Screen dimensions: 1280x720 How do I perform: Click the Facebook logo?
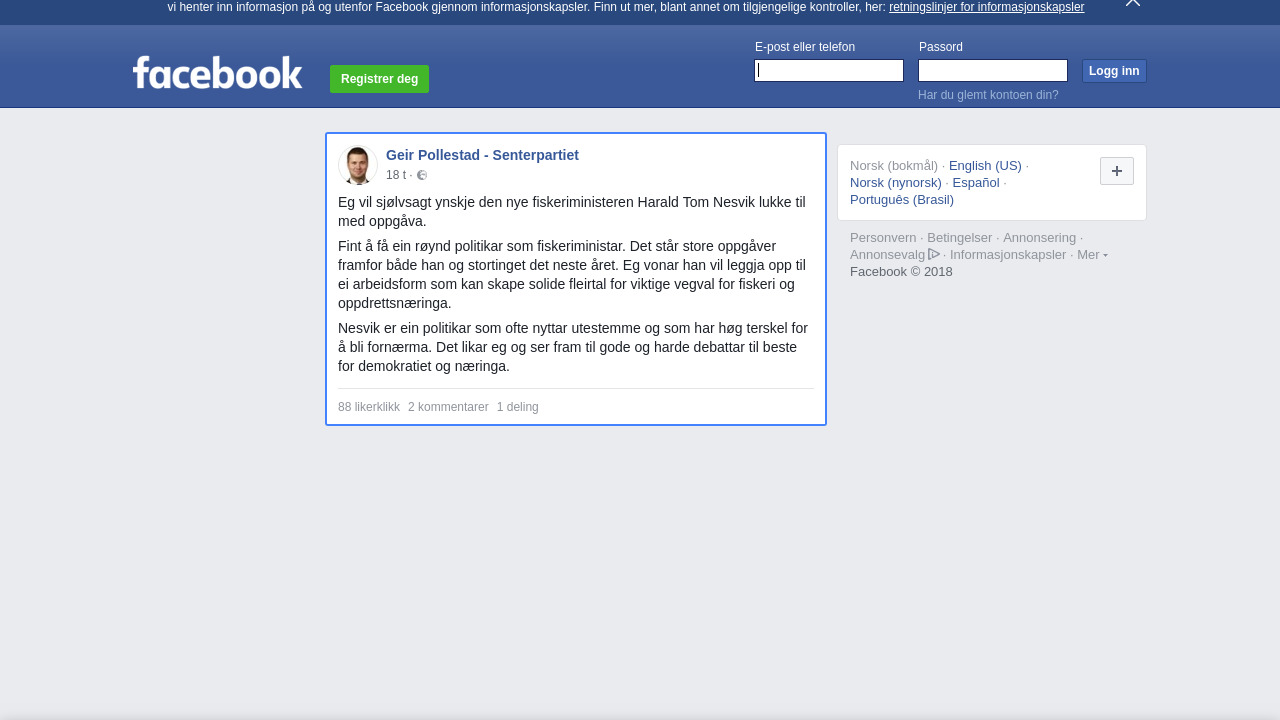pos(217,73)
